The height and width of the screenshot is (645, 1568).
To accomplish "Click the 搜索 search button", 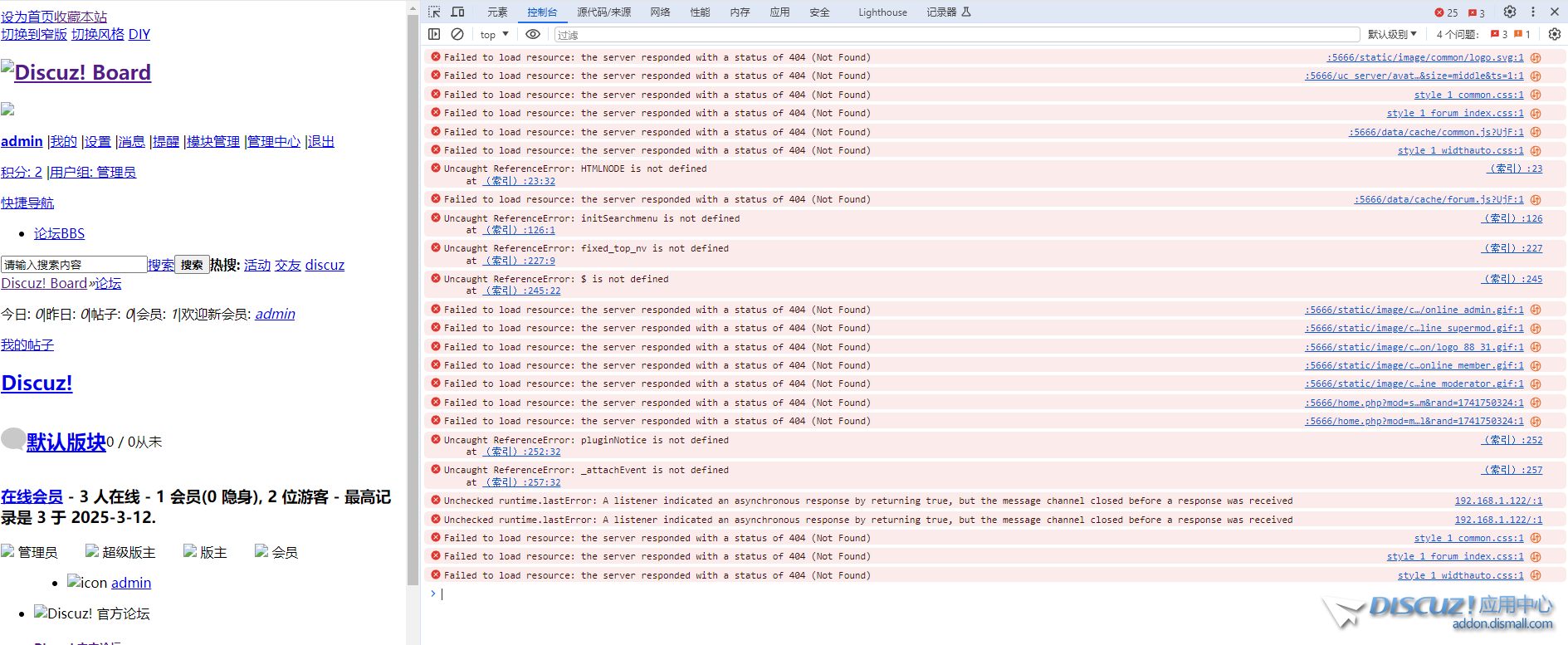I will pyautogui.click(x=192, y=265).
